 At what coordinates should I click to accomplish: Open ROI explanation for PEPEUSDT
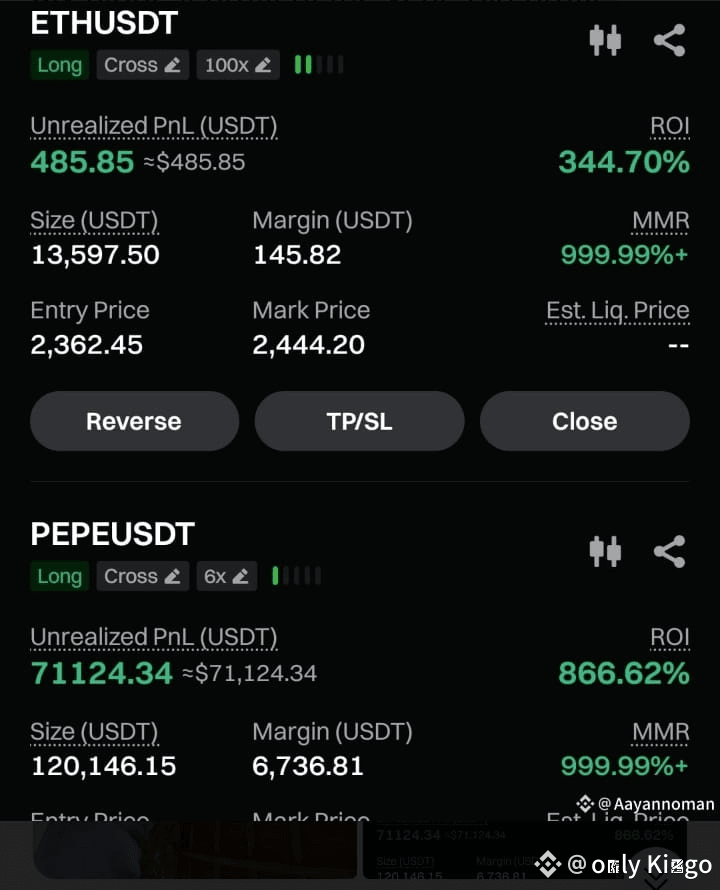(670, 637)
